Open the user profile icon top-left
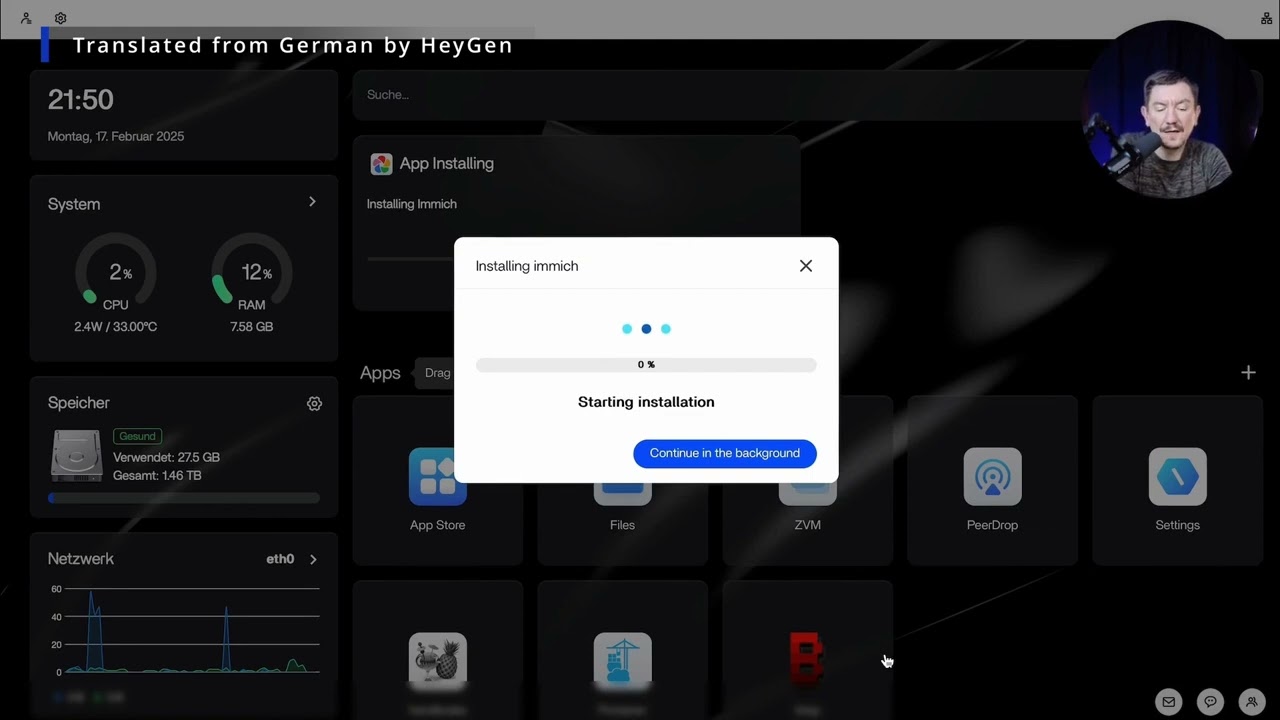This screenshot has width=1280, height=720. [x=26, y=18]
